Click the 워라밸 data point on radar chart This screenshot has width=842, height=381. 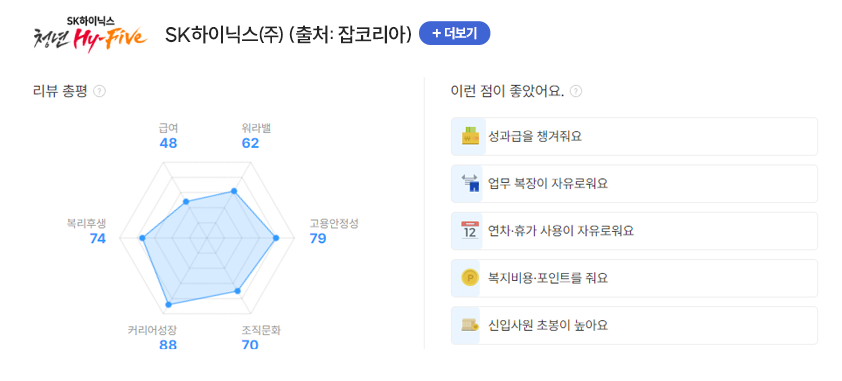(x=234, y=191)
